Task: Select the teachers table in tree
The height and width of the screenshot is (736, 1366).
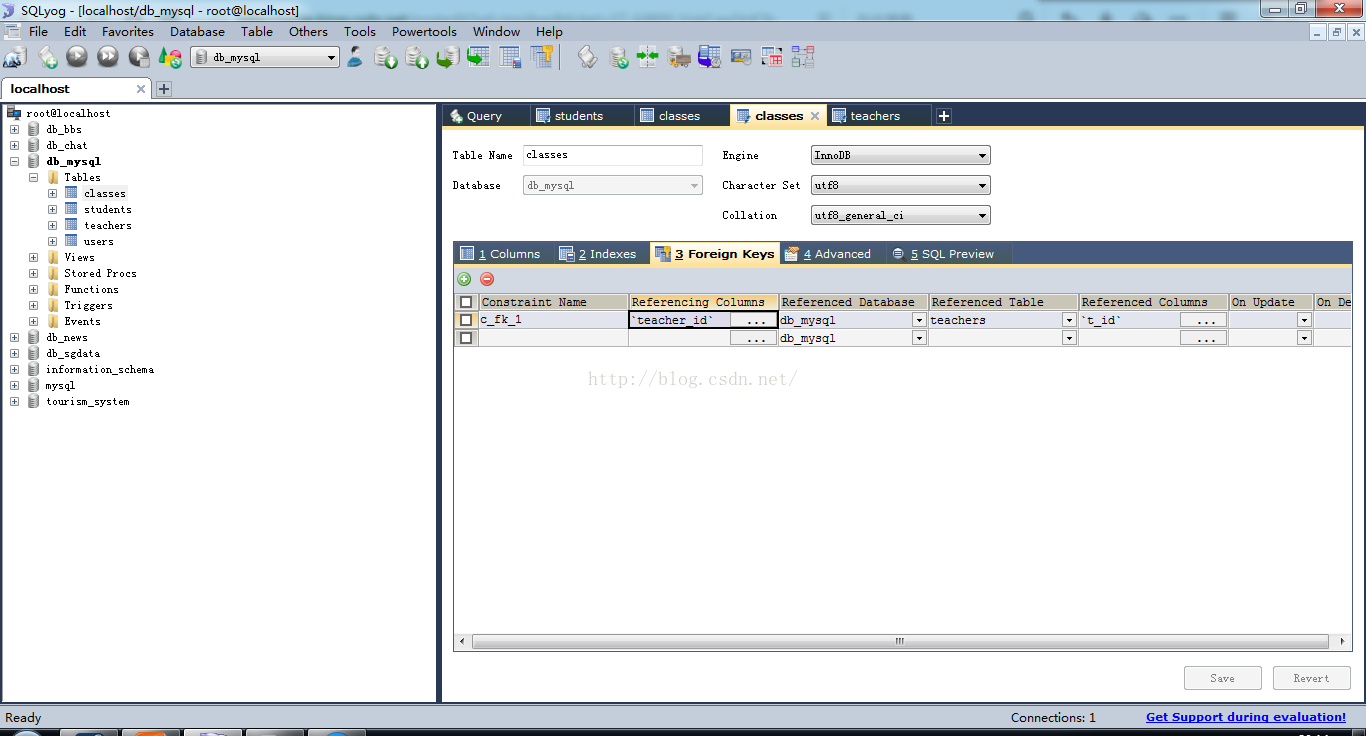Action: pyautogui.click(x=107, y=225)
